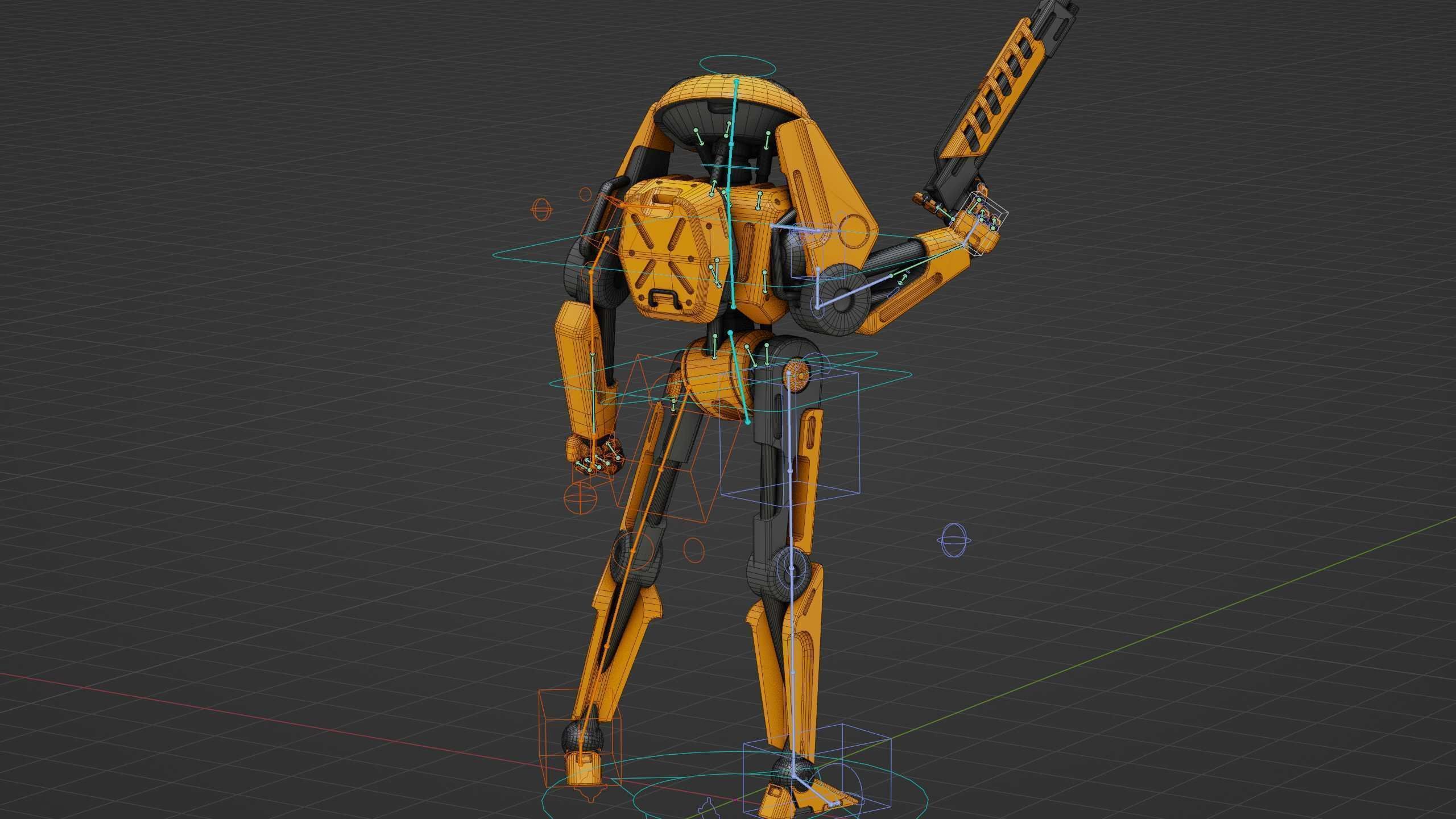This screenshot has height=819, width=1456.
Task: Click the circular emblem on the right shoulder pad
Action: (x=853, y=230)
